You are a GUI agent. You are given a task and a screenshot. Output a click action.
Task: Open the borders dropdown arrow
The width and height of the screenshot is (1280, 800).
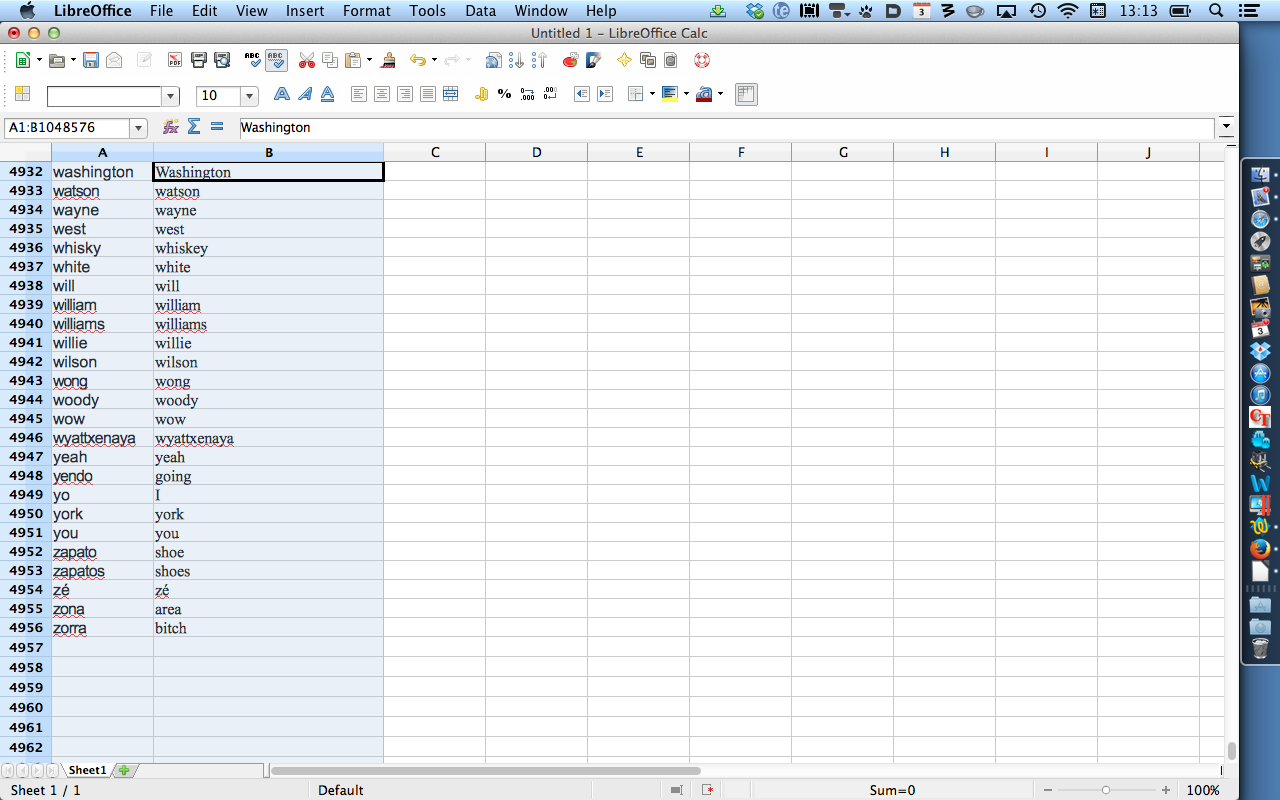tap(652, 95)
